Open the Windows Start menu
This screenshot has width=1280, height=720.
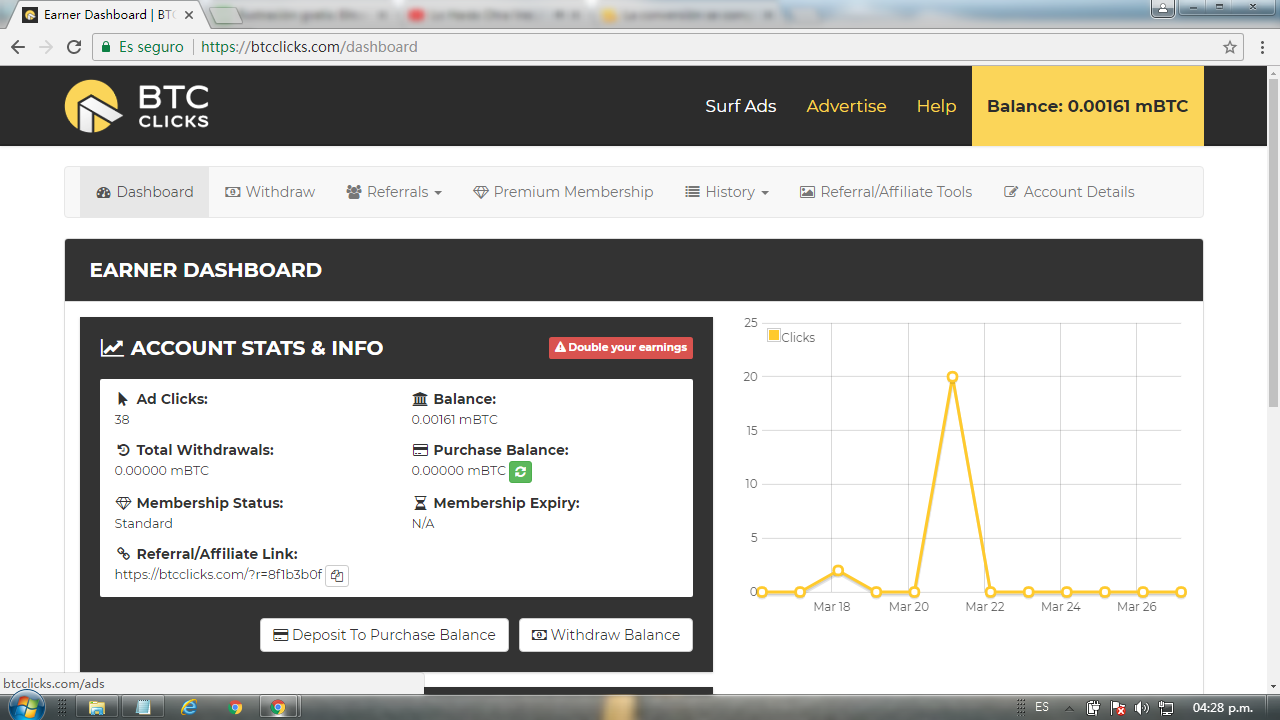coord(27,707)
